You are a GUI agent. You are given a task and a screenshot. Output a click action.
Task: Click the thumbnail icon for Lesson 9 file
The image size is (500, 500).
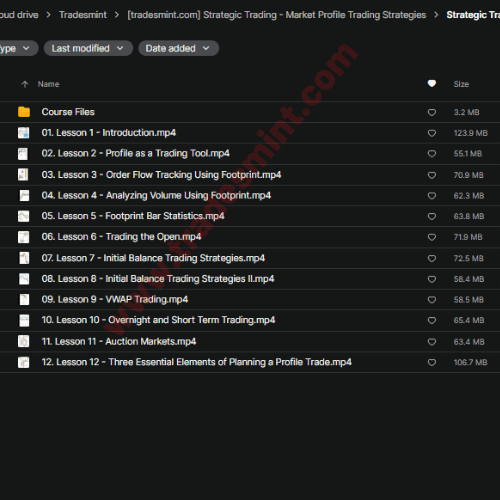click(x=24, y=299)
